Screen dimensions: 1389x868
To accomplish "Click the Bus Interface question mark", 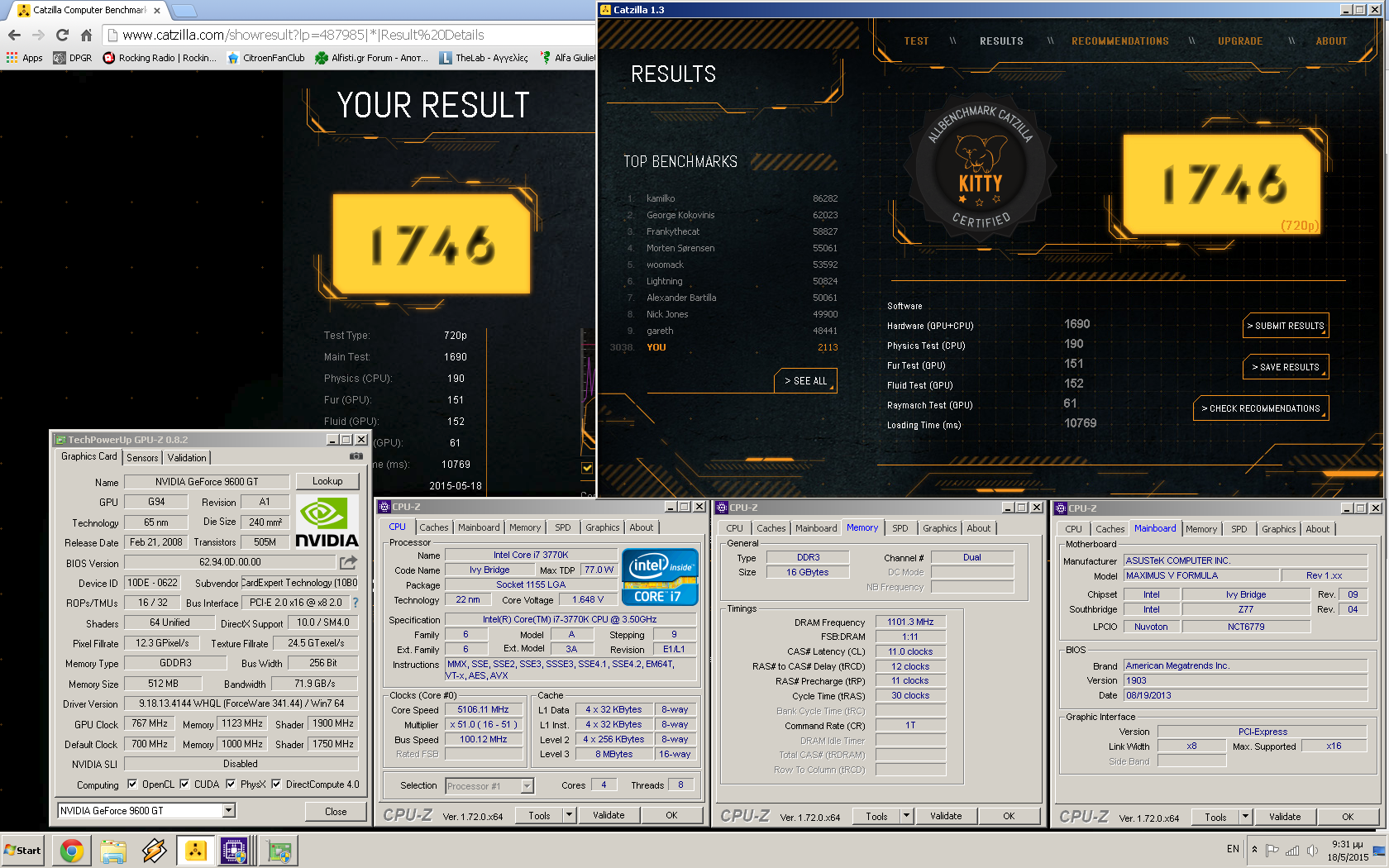I will click(x=356, y=603).
